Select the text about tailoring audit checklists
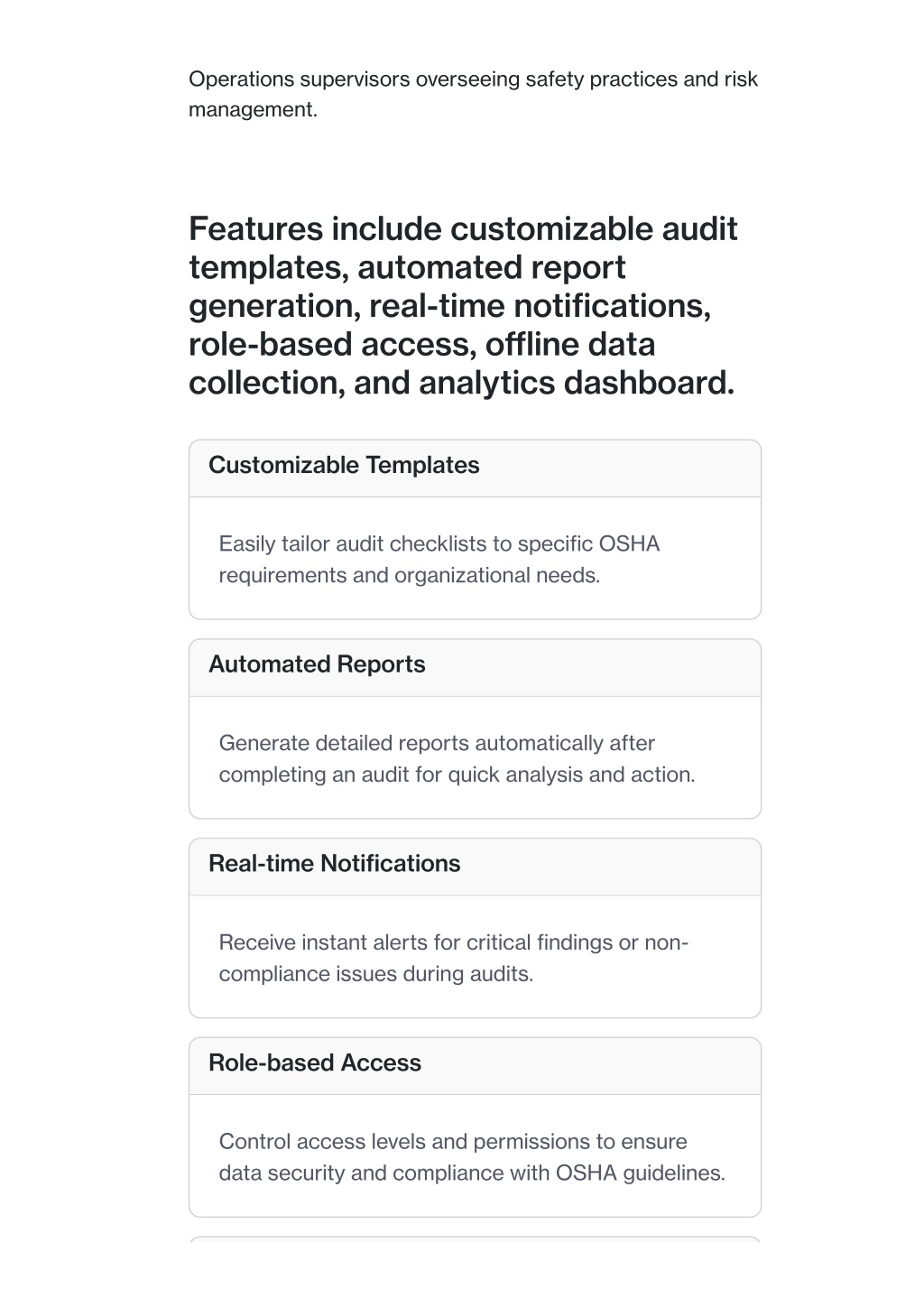Screen dimensions: 924x1308 pyautogui.click(x=439, y=560)
